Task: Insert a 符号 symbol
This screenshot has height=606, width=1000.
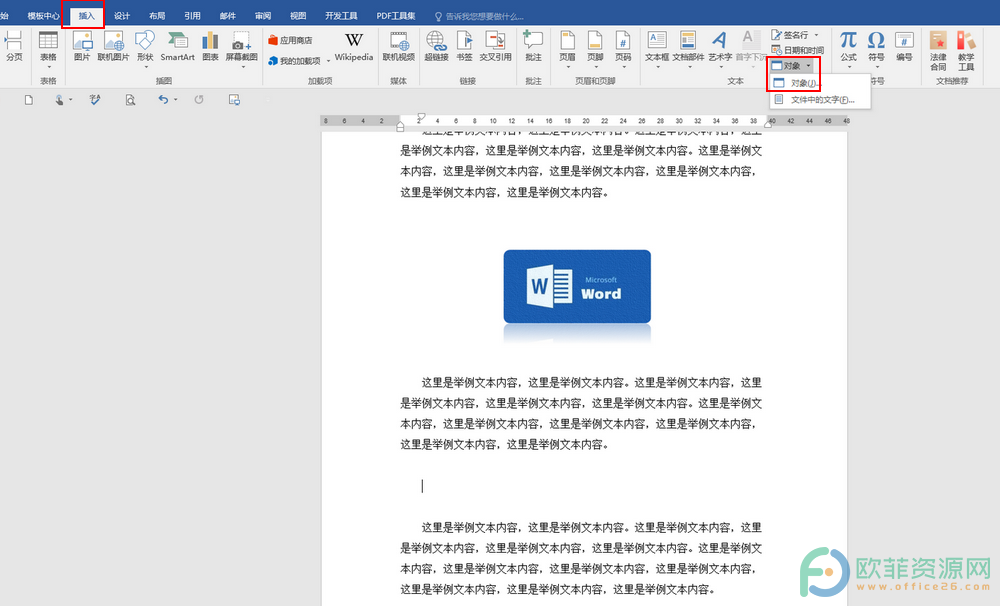Action: [876, 48]
